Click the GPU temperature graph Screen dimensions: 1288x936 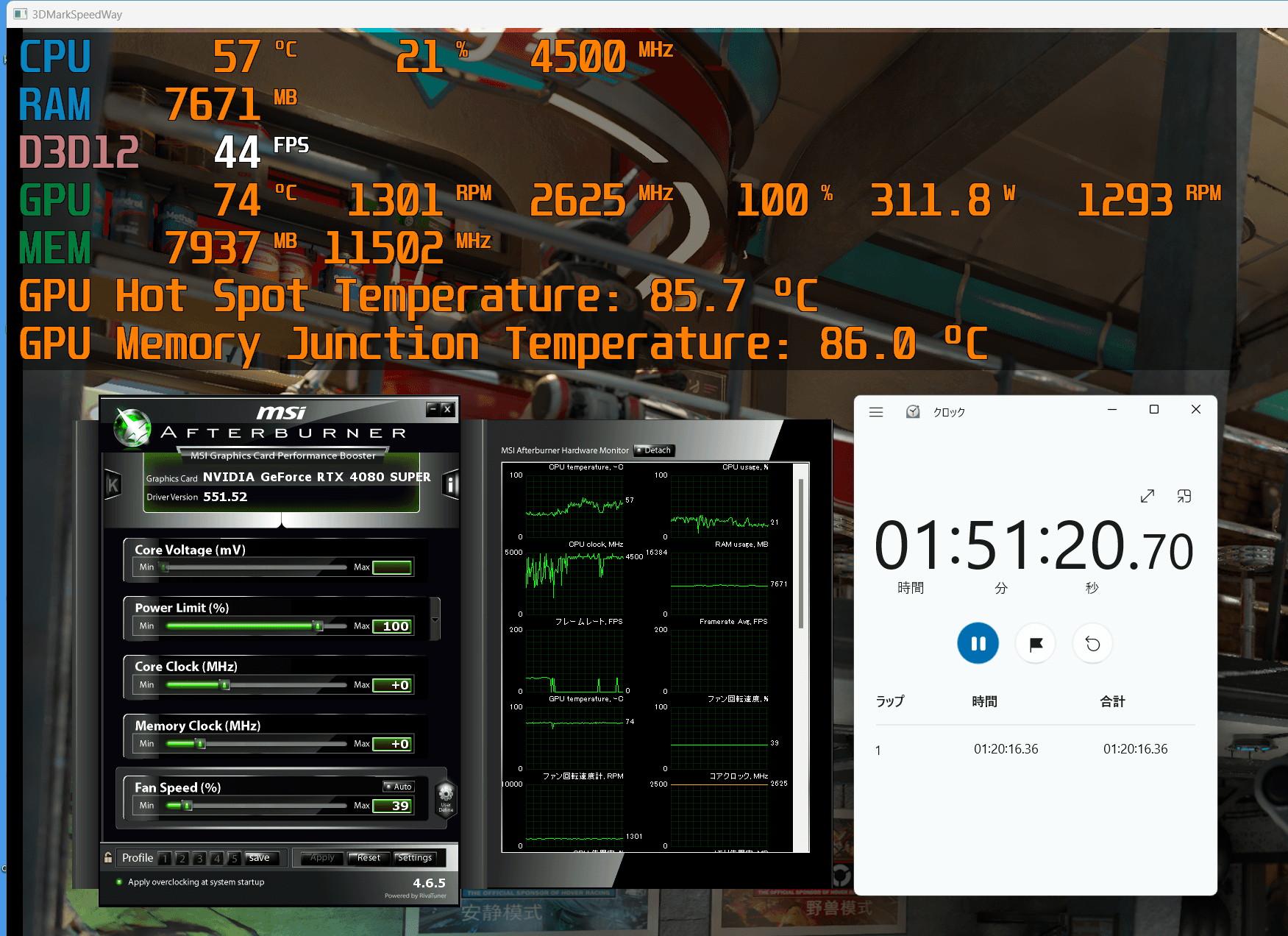click(x=574, y=738)
